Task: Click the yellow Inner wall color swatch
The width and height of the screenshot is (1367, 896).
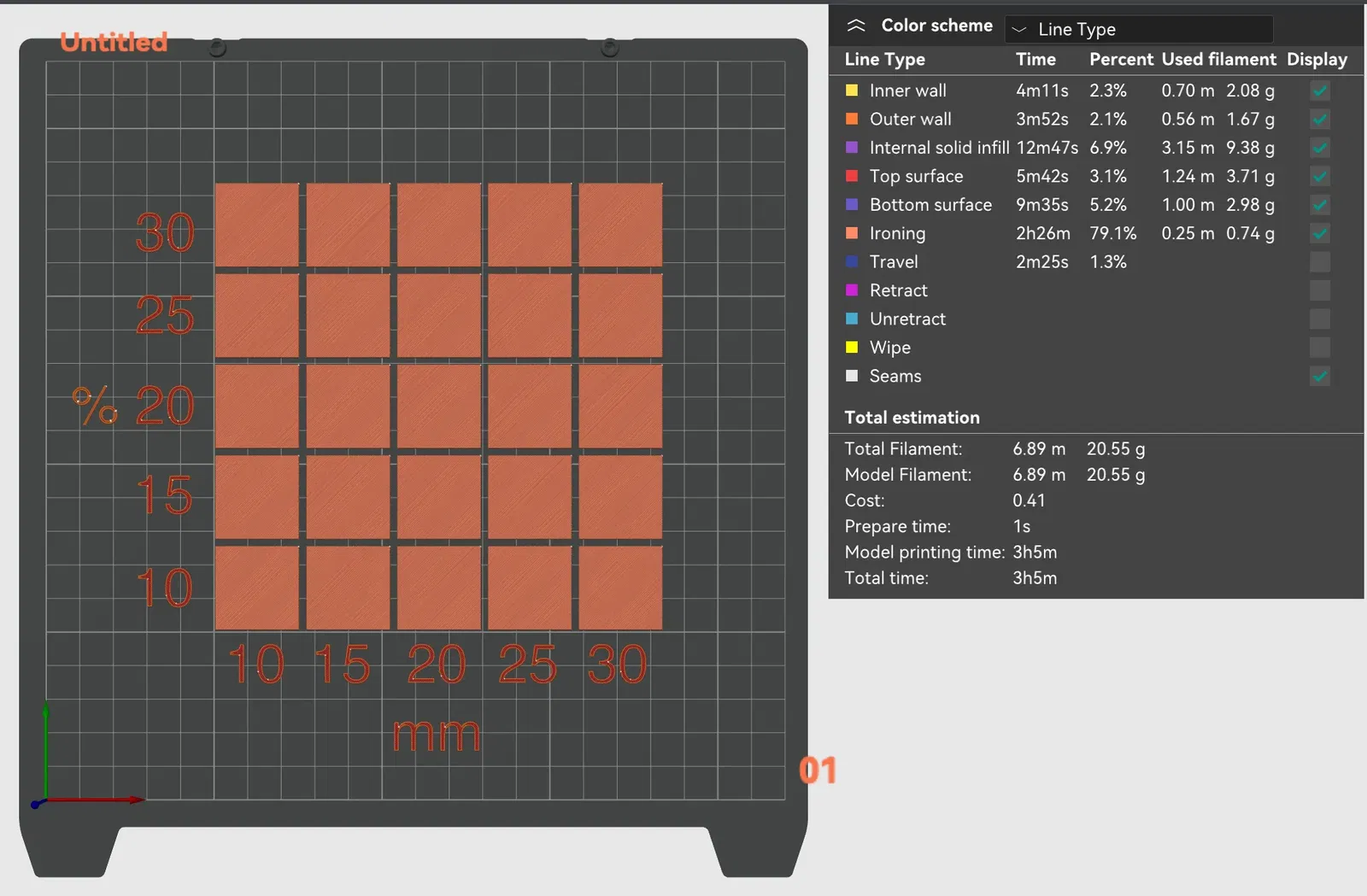Action: pos(852,91)
